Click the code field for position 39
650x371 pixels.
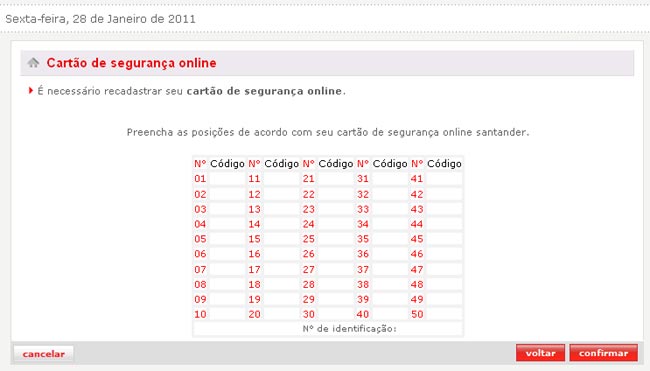tap(390, 299)
